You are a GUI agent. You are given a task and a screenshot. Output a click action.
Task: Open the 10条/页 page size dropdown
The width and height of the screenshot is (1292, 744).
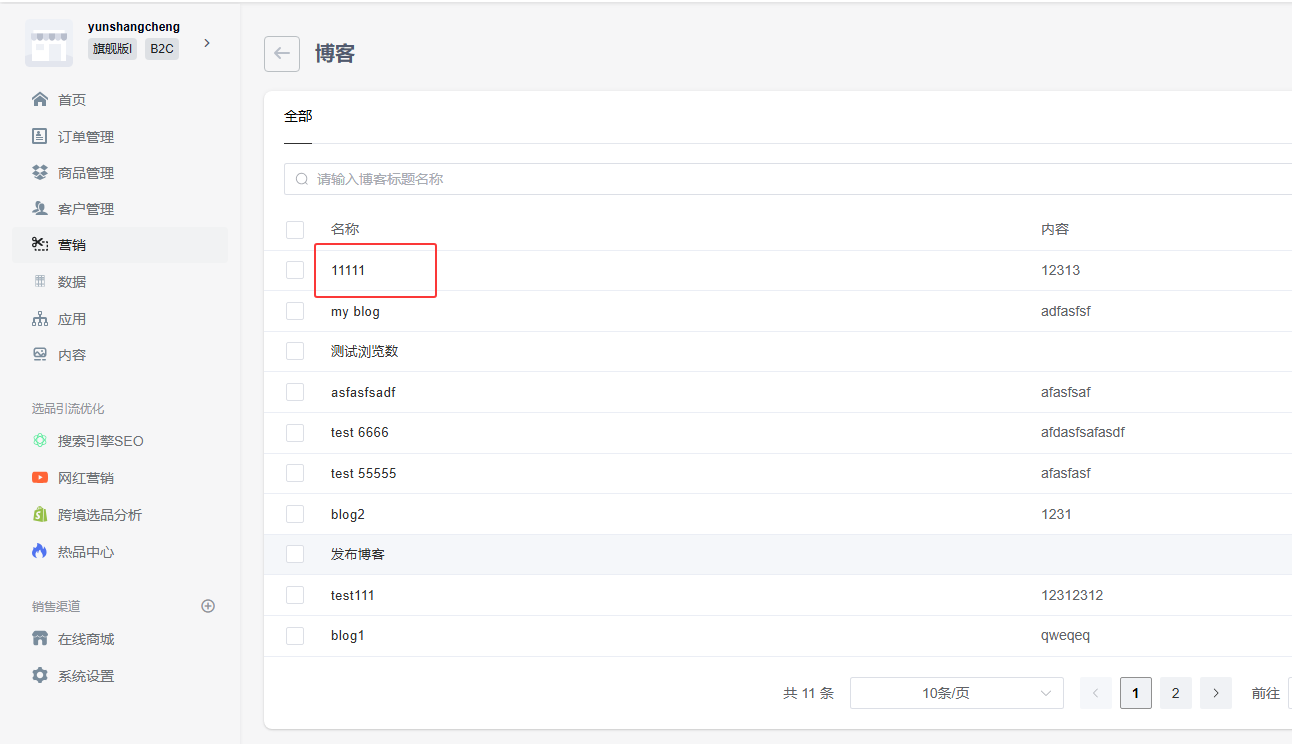(956, 693)
